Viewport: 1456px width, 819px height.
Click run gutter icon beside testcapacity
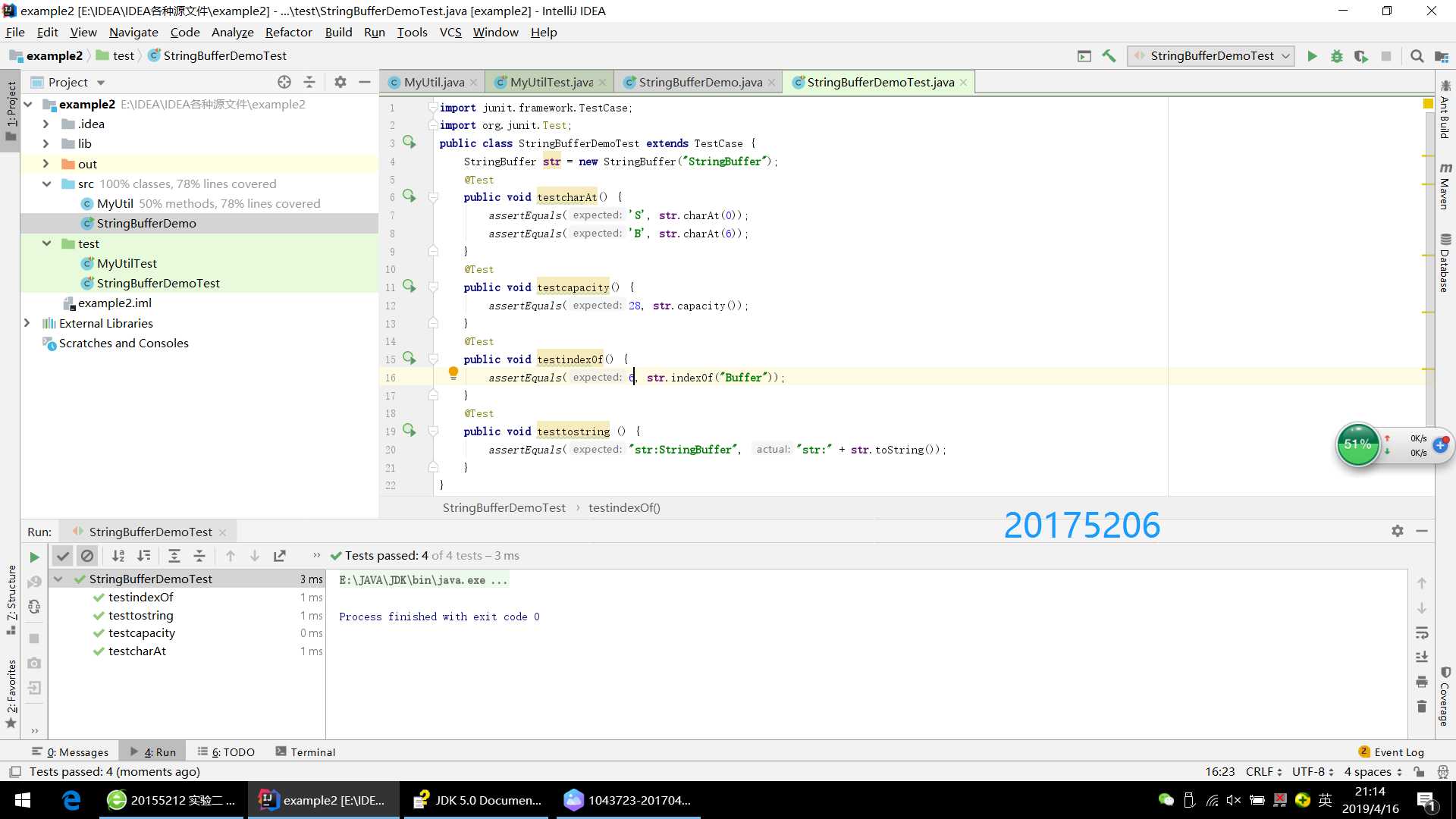[x=409, y=287]
